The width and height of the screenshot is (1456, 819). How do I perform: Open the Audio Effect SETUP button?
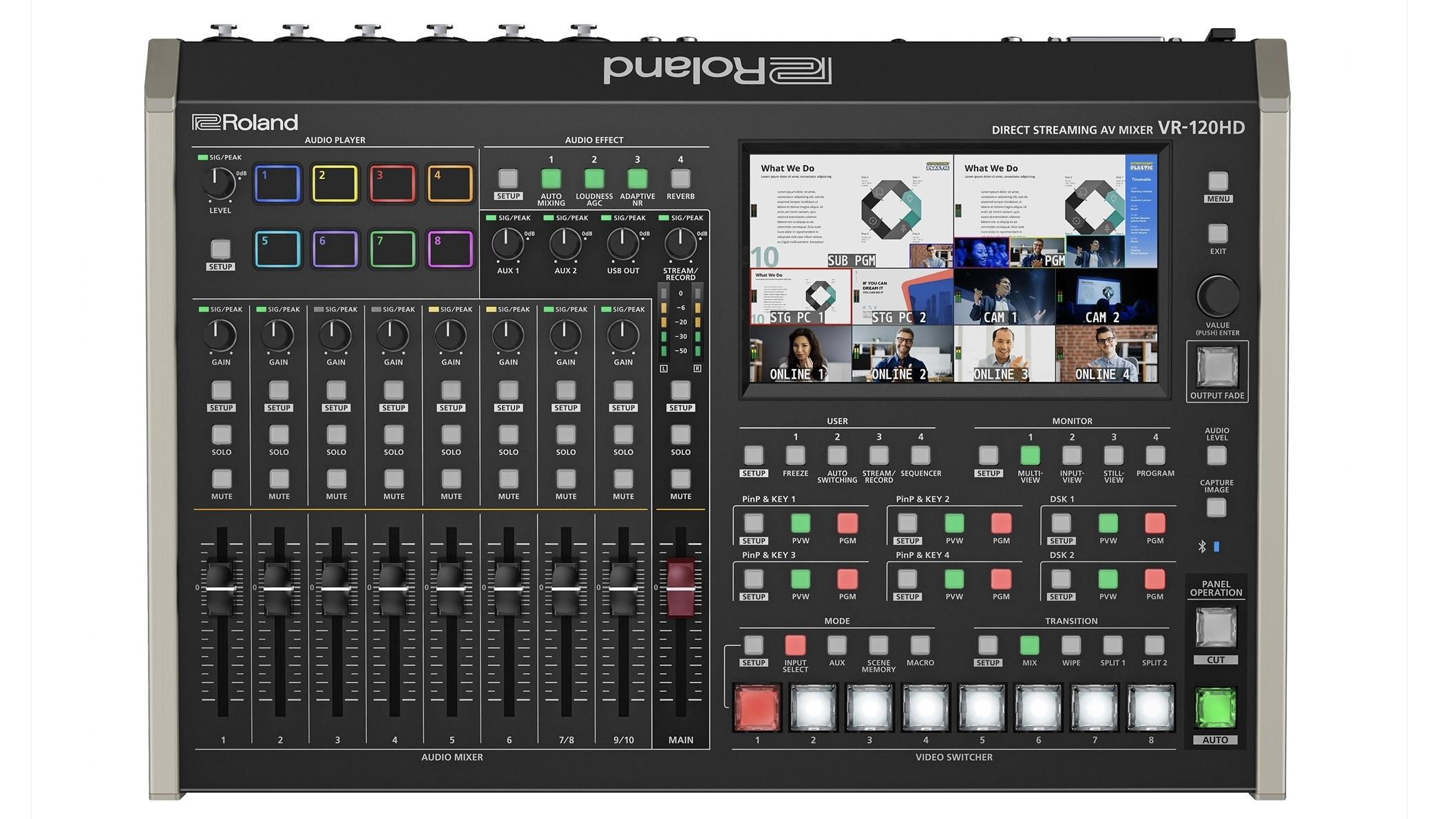(508, 179)
